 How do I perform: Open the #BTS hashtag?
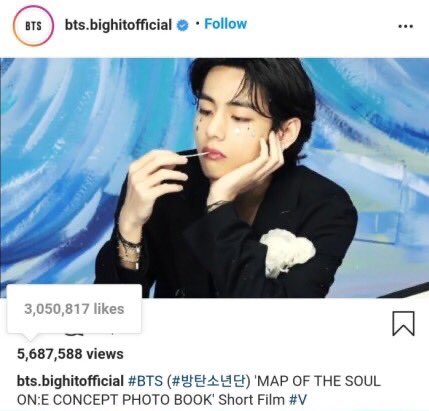(x=145, y=381)
